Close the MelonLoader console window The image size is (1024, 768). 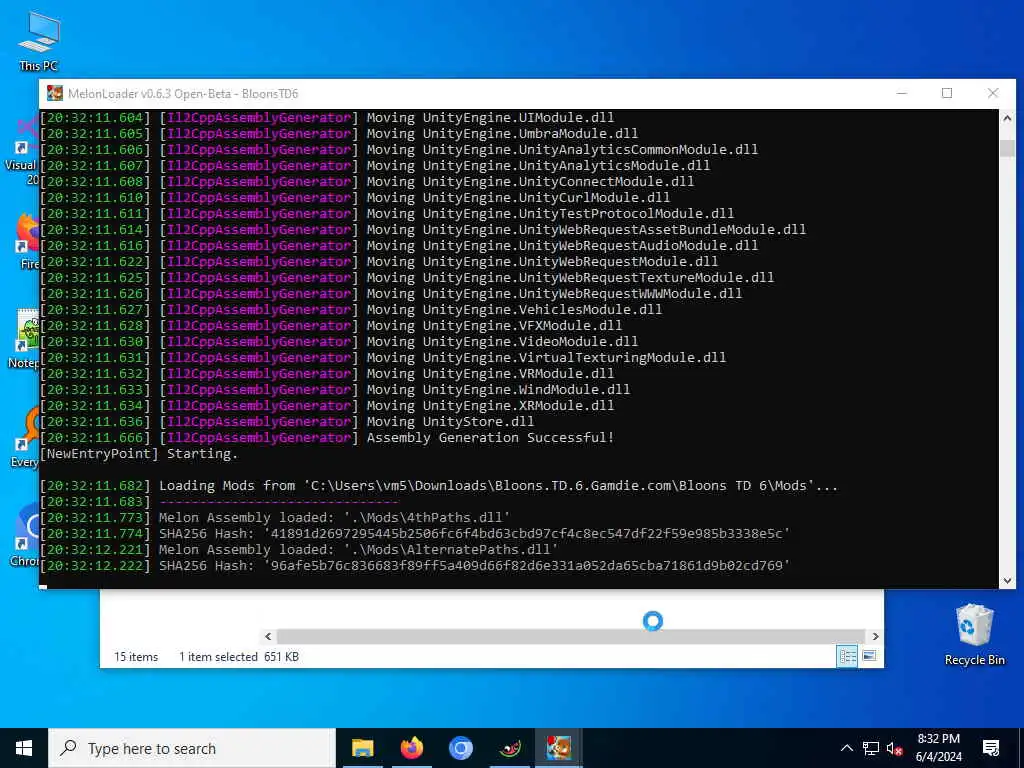[x=993, y=93]
